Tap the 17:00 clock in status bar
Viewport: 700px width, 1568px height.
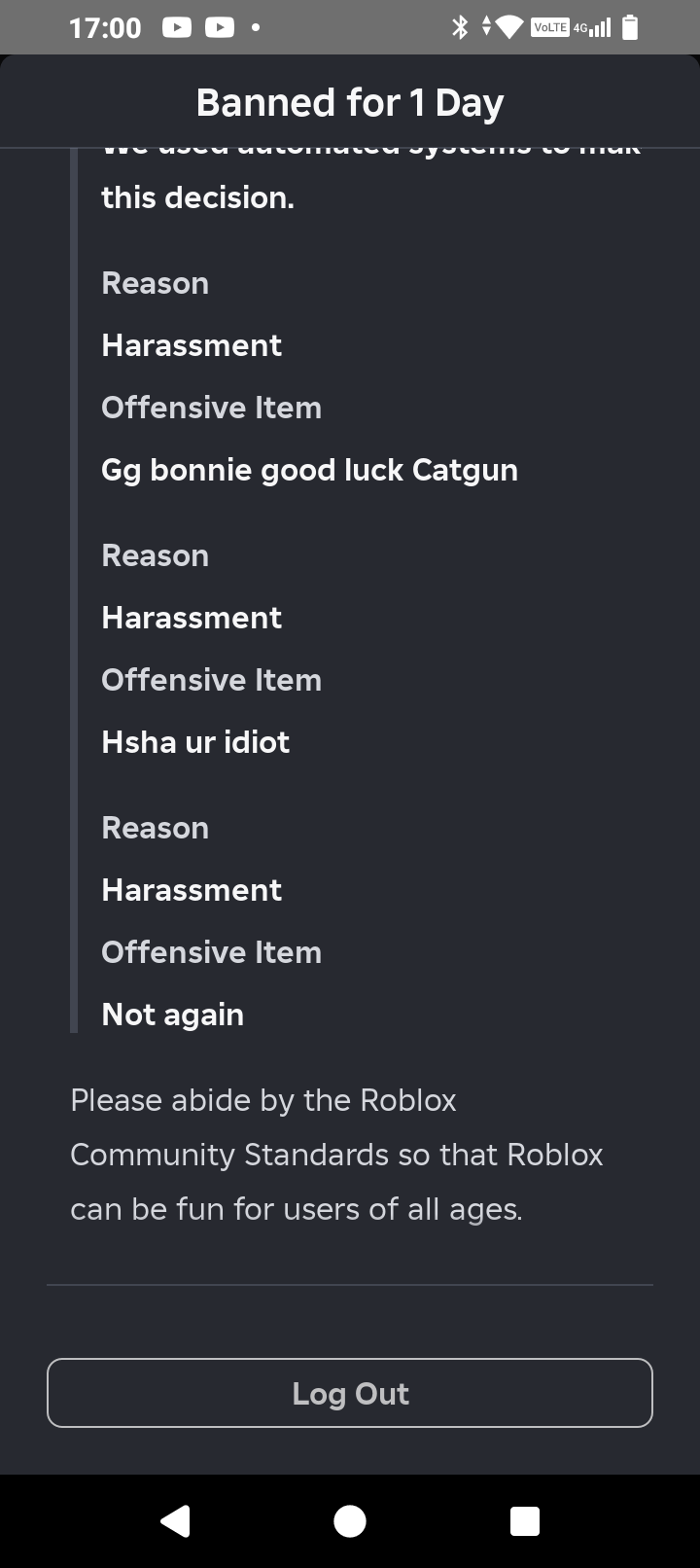[x=105, y=27]
